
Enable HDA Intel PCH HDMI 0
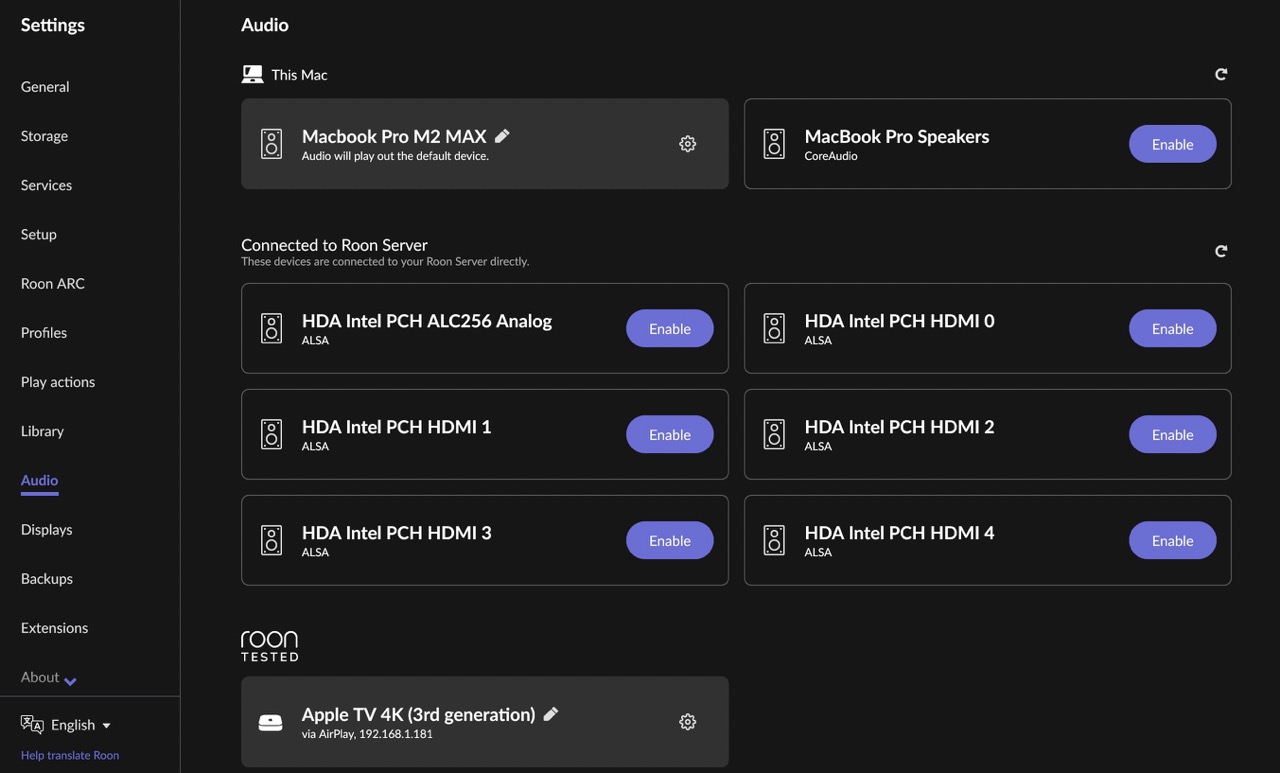1172,328
